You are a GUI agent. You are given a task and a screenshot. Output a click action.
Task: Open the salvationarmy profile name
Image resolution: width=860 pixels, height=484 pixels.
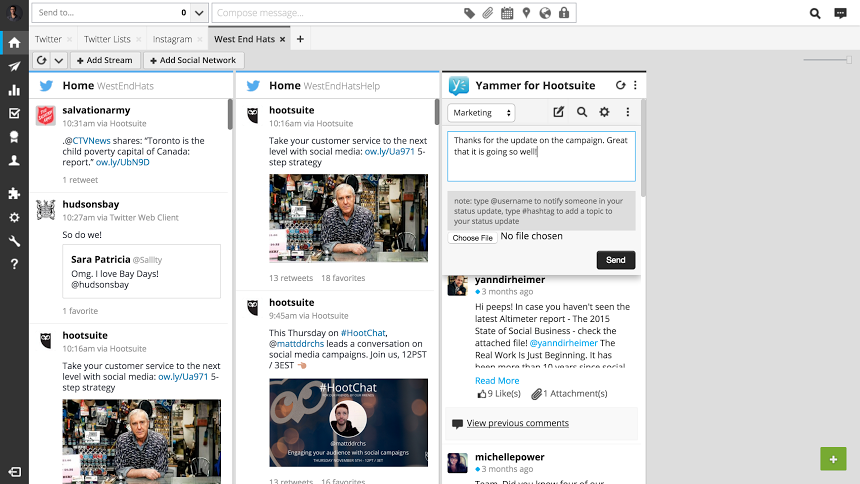(x=96, y=110)
